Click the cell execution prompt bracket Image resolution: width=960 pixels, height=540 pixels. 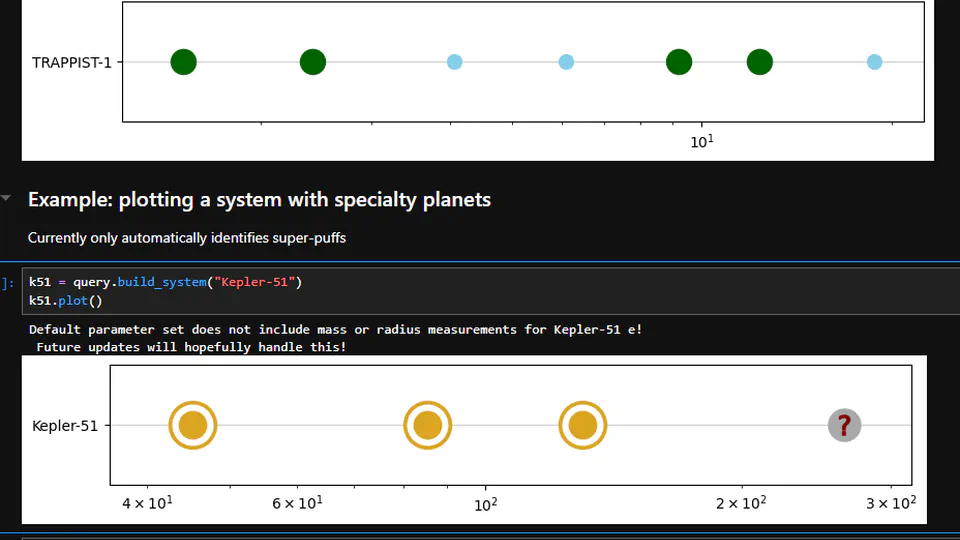8,283
